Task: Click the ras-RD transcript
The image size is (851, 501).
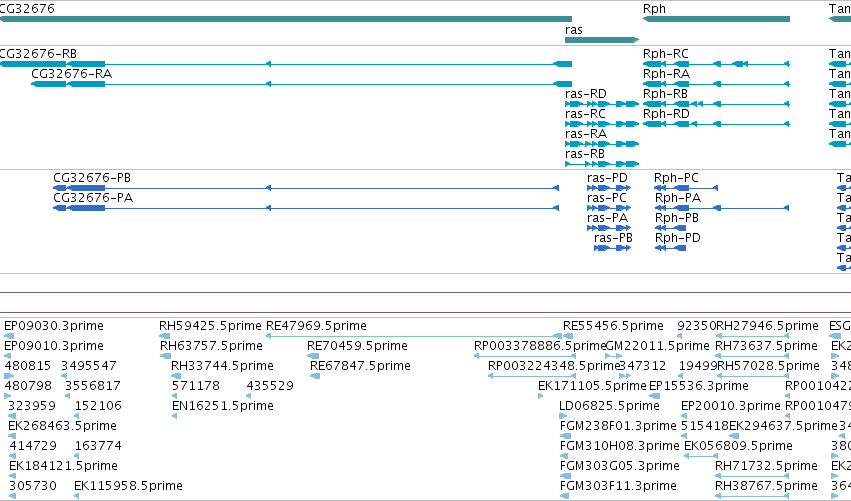Action: coord(602,104)
